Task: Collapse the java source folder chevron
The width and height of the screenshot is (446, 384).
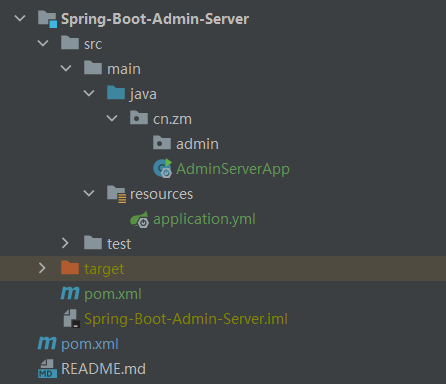Action: click(89, 93)
